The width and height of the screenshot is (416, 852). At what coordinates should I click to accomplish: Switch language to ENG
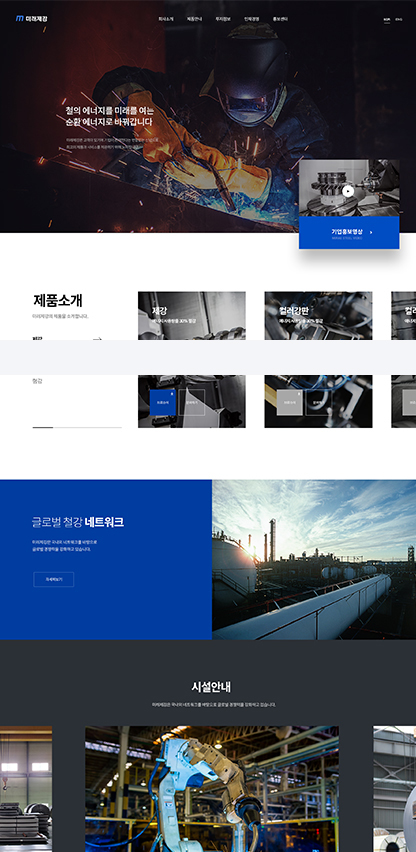tap(399, 20)
